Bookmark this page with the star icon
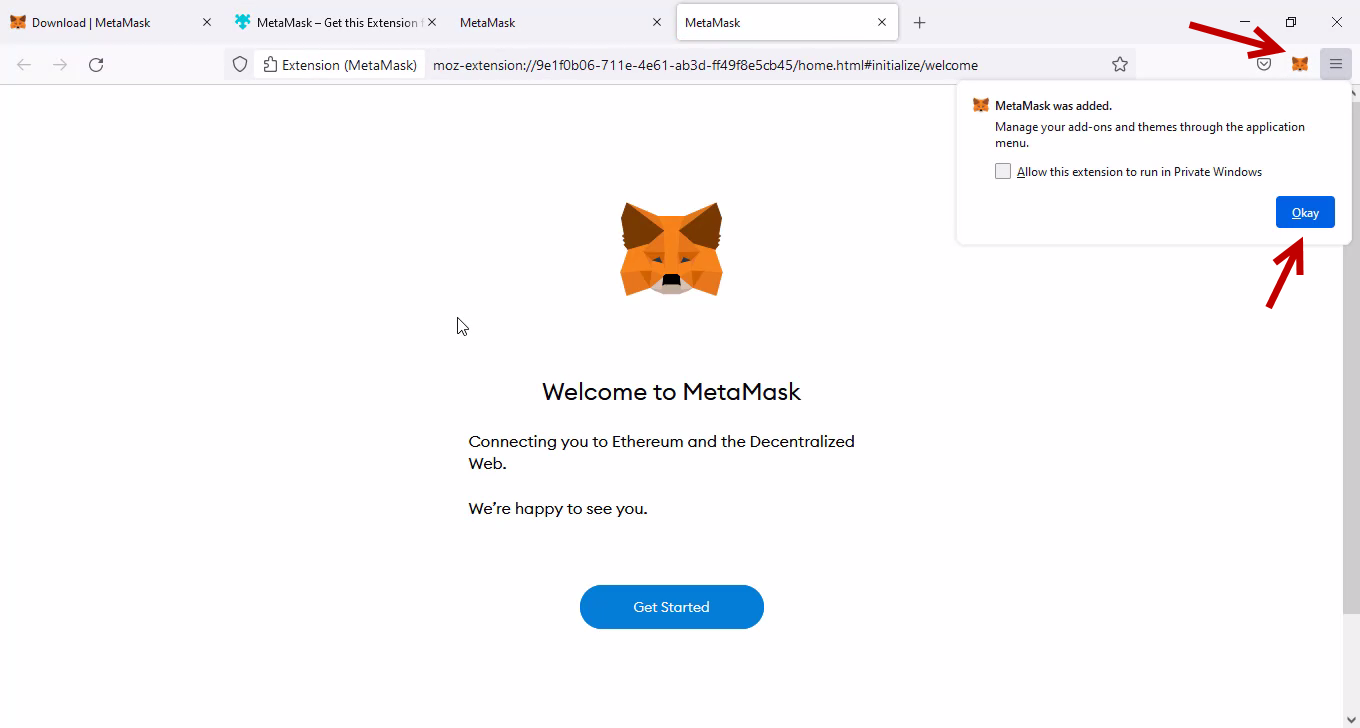 [x=1120, y=64]
